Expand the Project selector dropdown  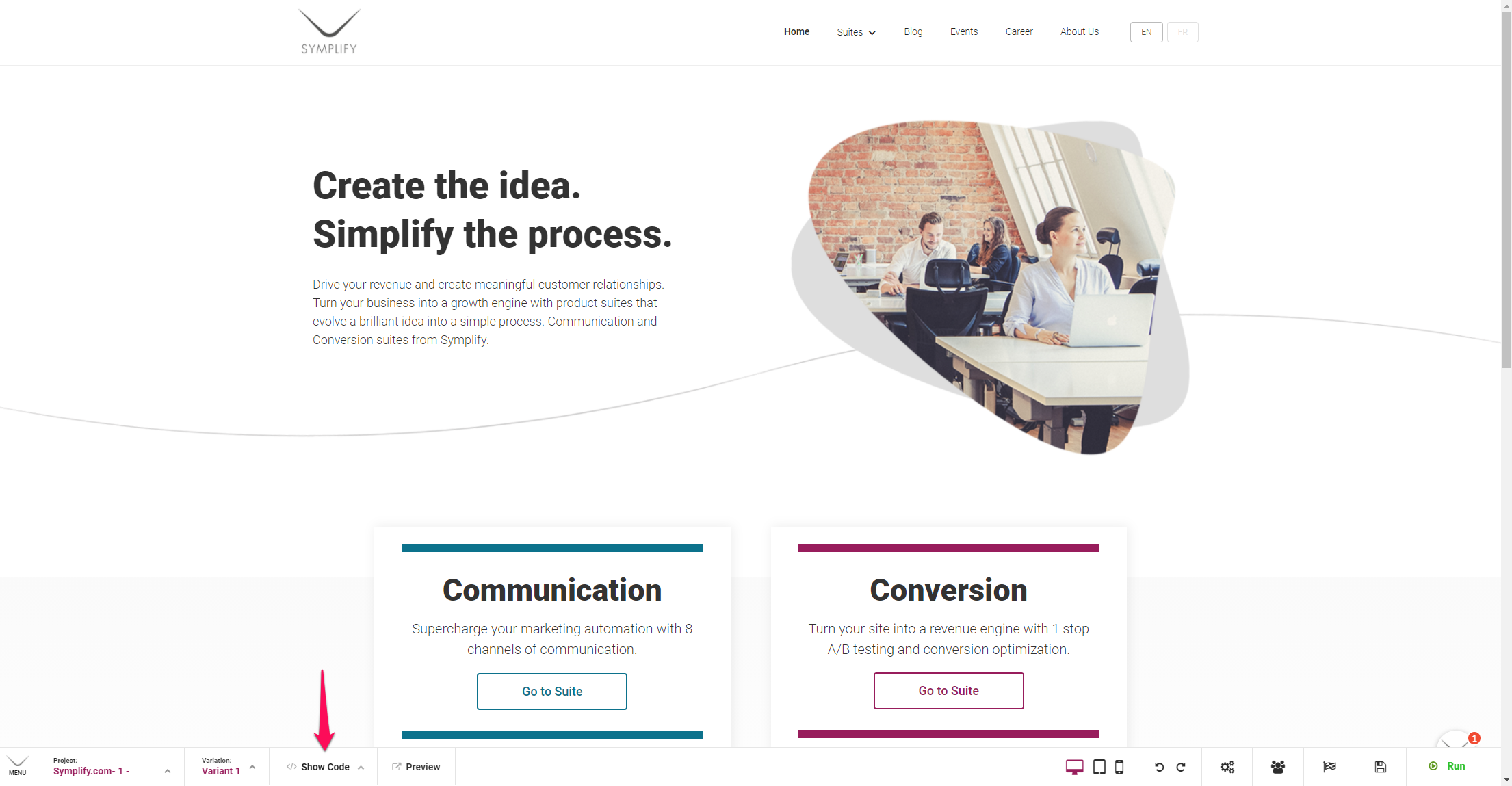[168, 766]
